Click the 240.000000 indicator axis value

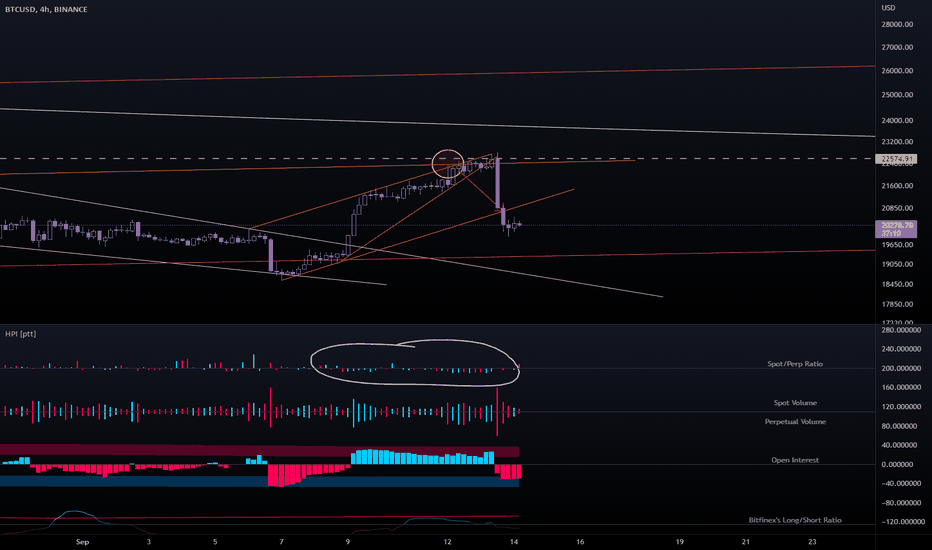901,349
